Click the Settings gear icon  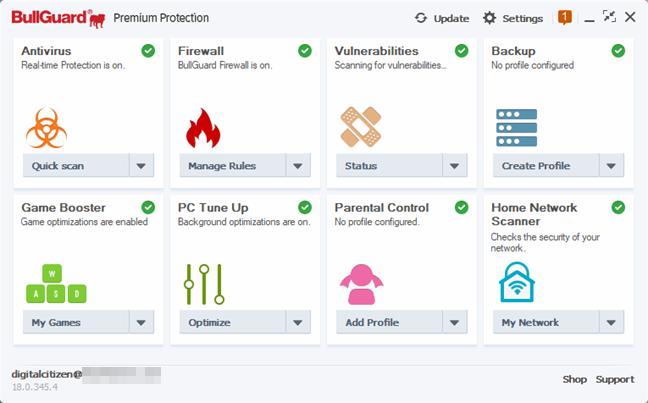489,18
